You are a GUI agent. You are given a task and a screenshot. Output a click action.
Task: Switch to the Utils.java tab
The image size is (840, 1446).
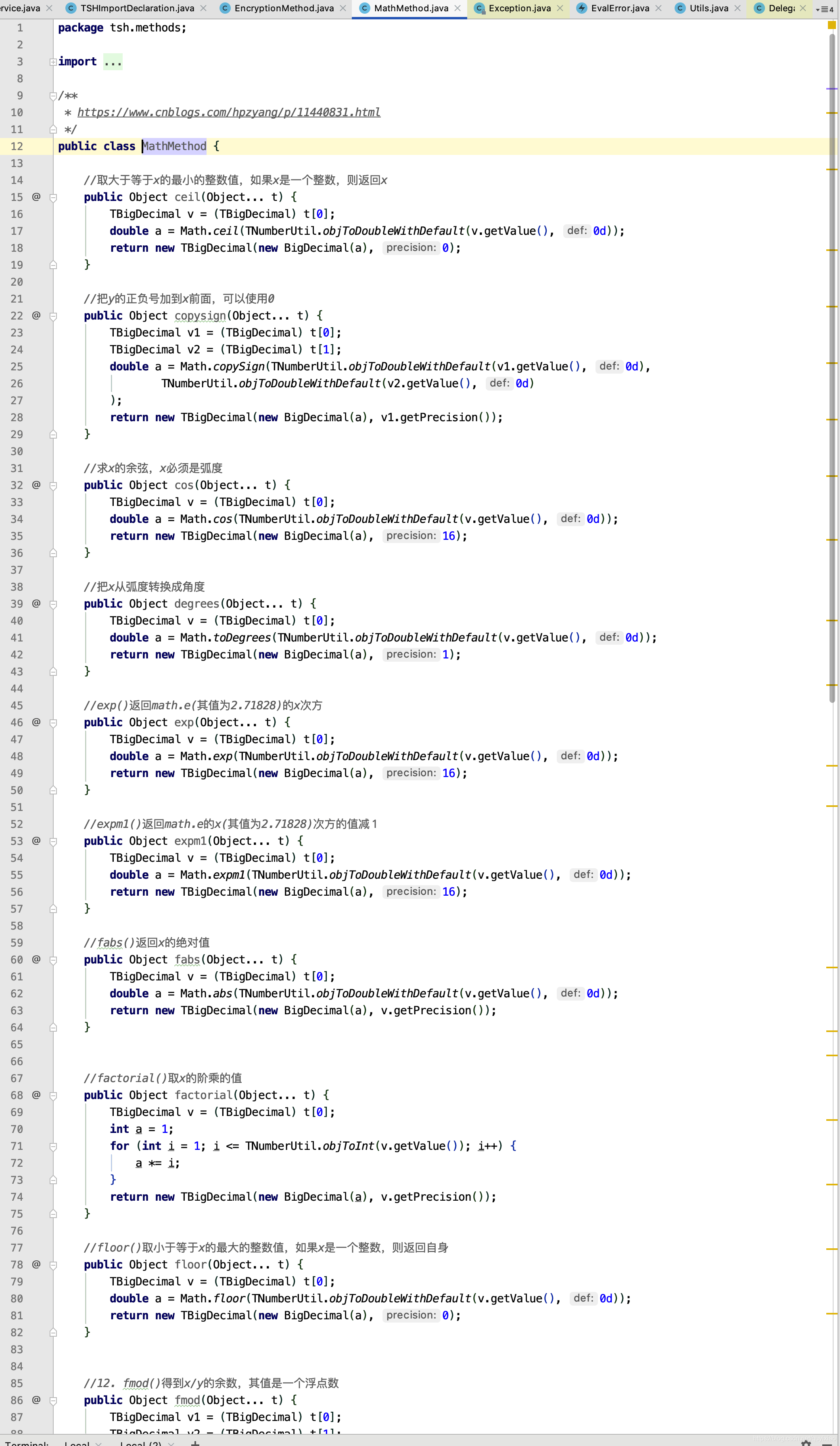point(708,8)
